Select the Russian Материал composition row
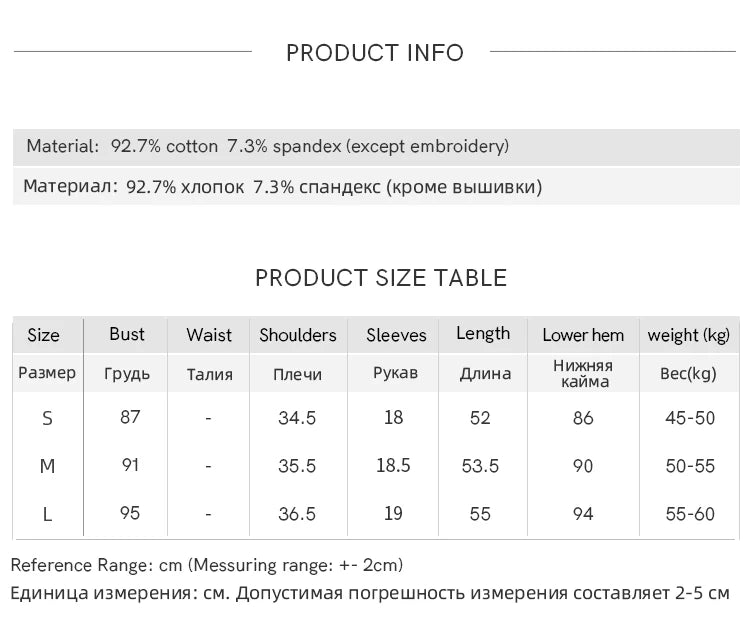The image size is (750, 630). coord(376,187)
